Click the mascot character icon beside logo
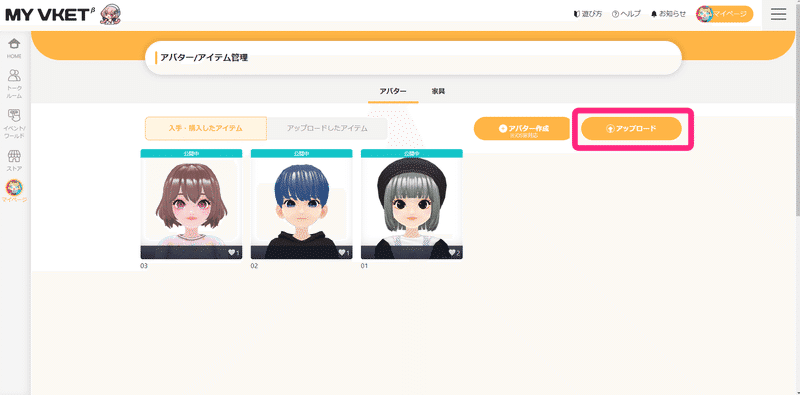Viewport: 800px width, 395px height. (x=110, y=14)
